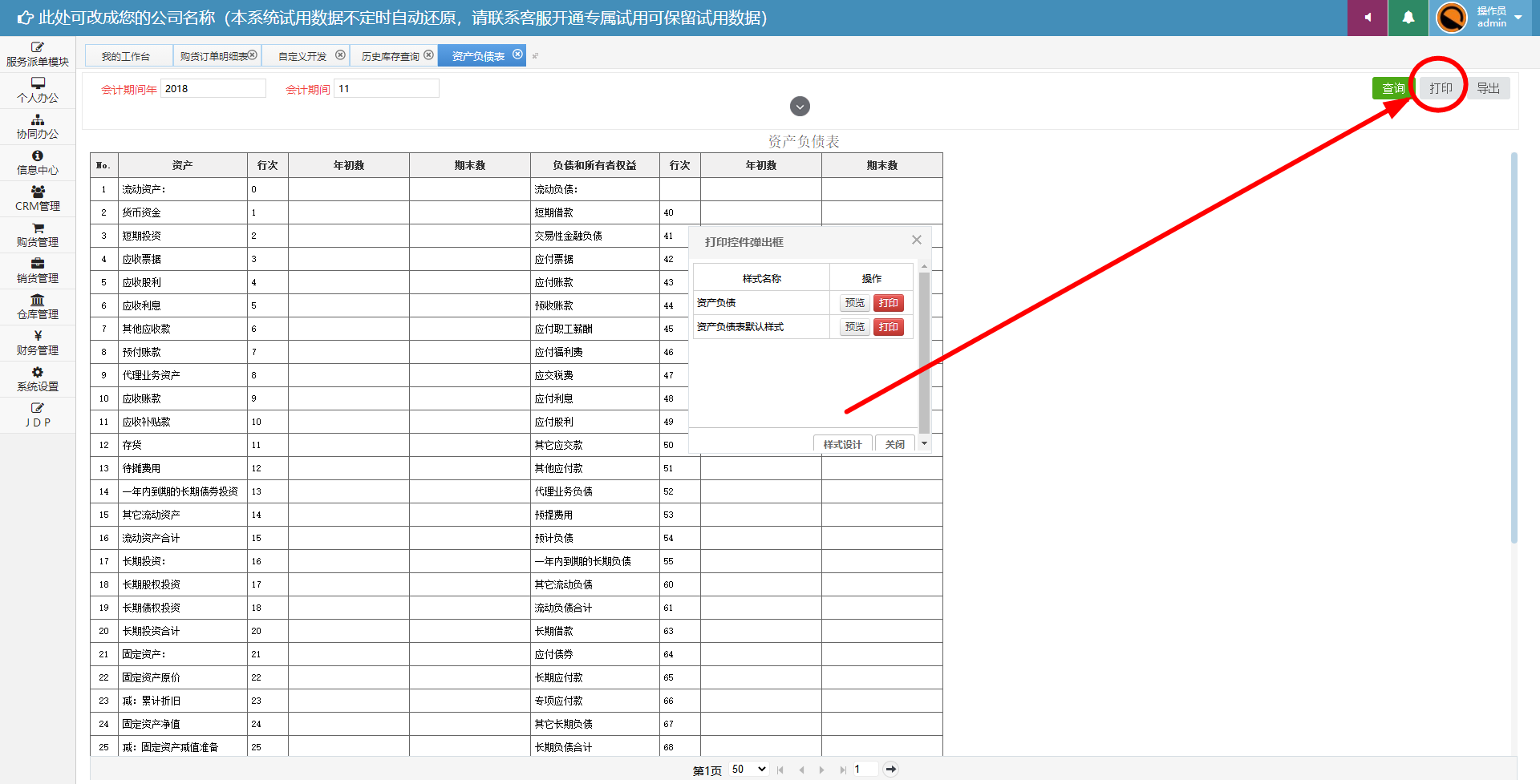Preview the 资产负债 print style
Image resolution: width=1540 pixels, height=784 pixels.
(x=855, y=303)
